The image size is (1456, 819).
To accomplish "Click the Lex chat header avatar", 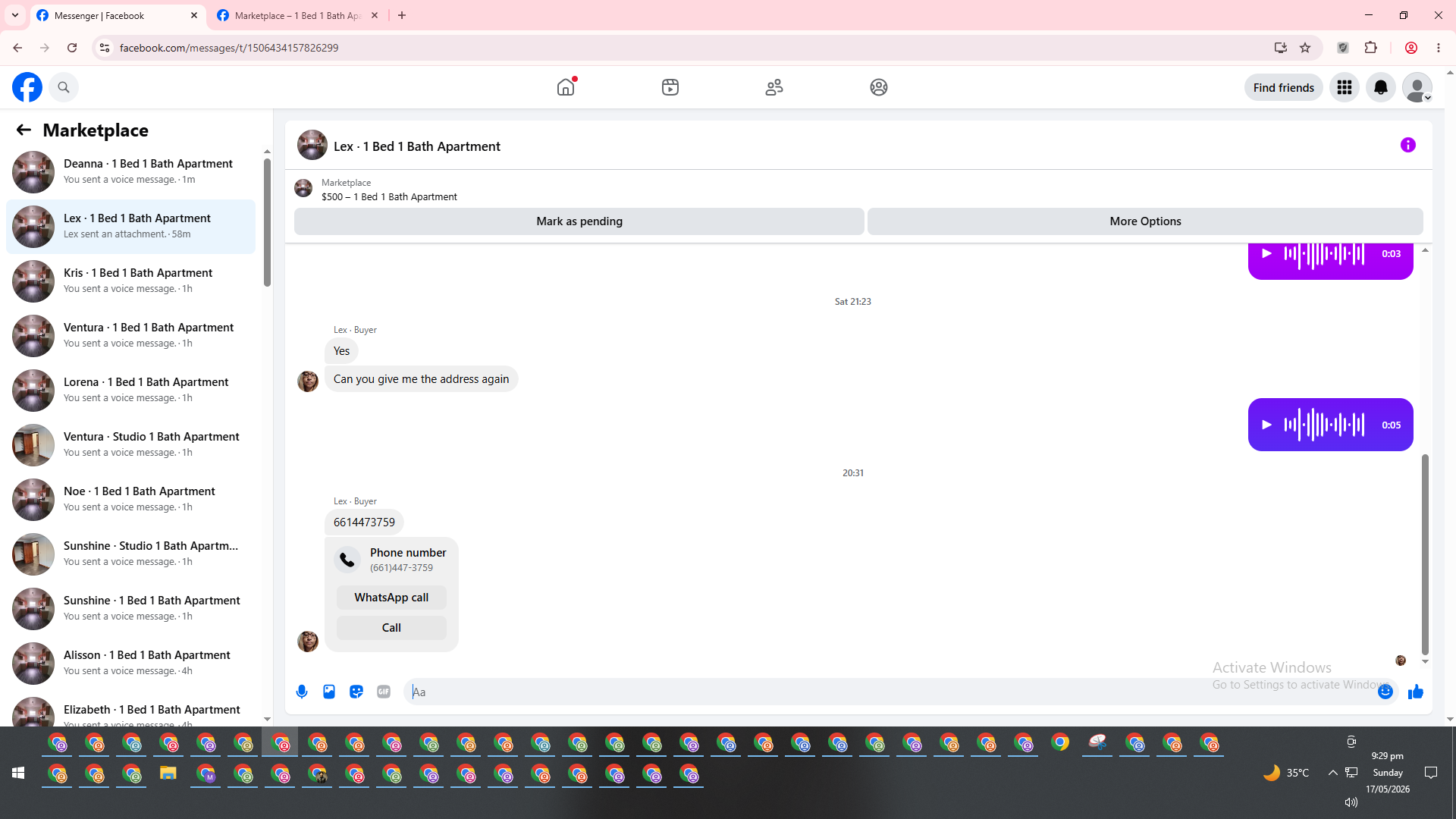I will [x=312, y=145].
